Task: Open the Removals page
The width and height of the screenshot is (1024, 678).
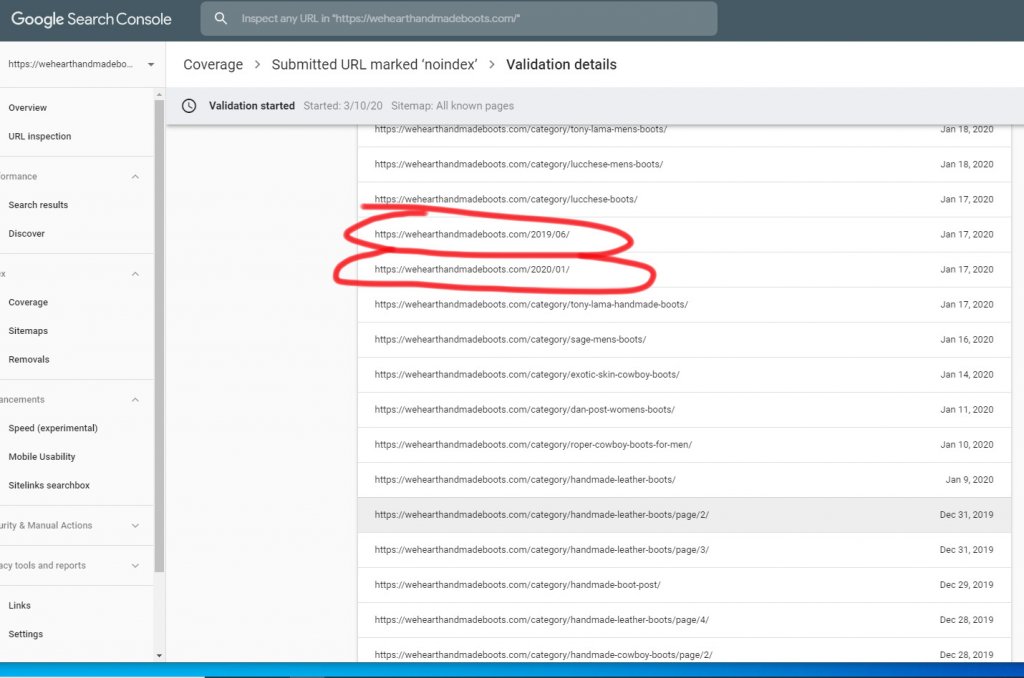Action: [x=29, y=360]
